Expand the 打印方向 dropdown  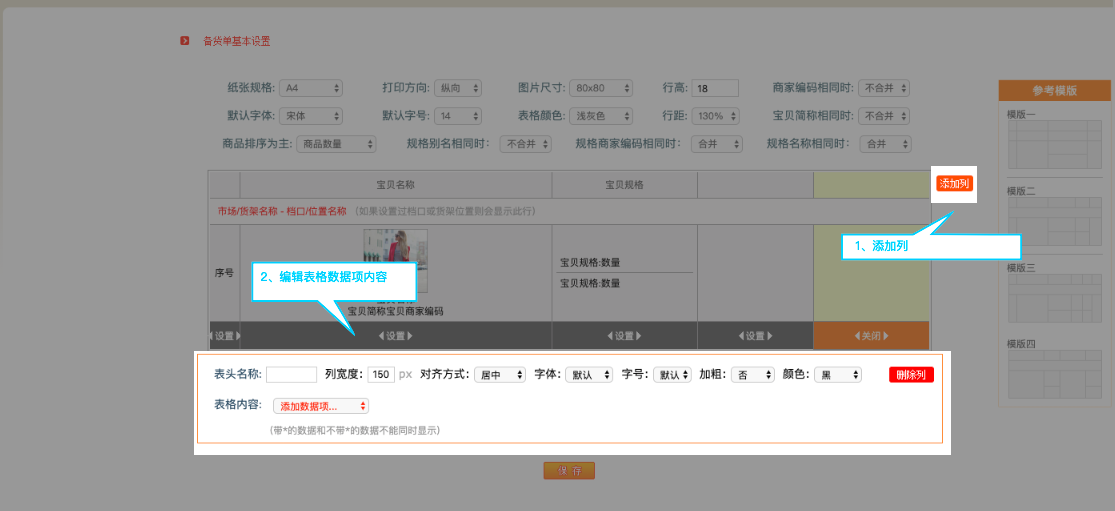[460, 88]
